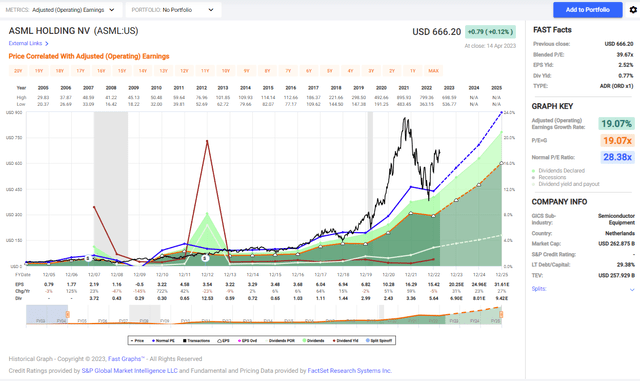Toggle EPS series in chart legend
The height and width of the screenshot is (381, 640).
tap(223, 341)
